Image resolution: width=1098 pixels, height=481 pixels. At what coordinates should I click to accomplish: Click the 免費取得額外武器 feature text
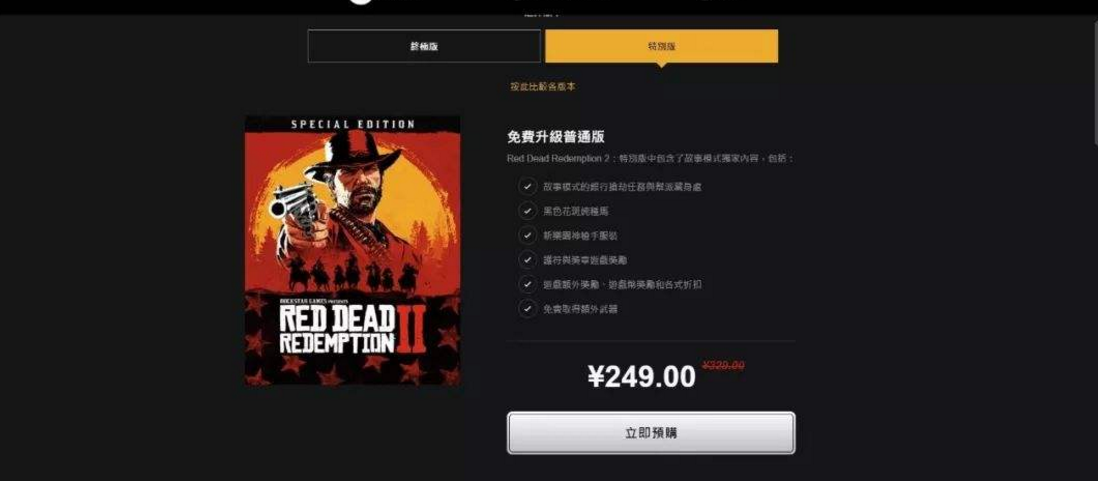click(580, 309)
